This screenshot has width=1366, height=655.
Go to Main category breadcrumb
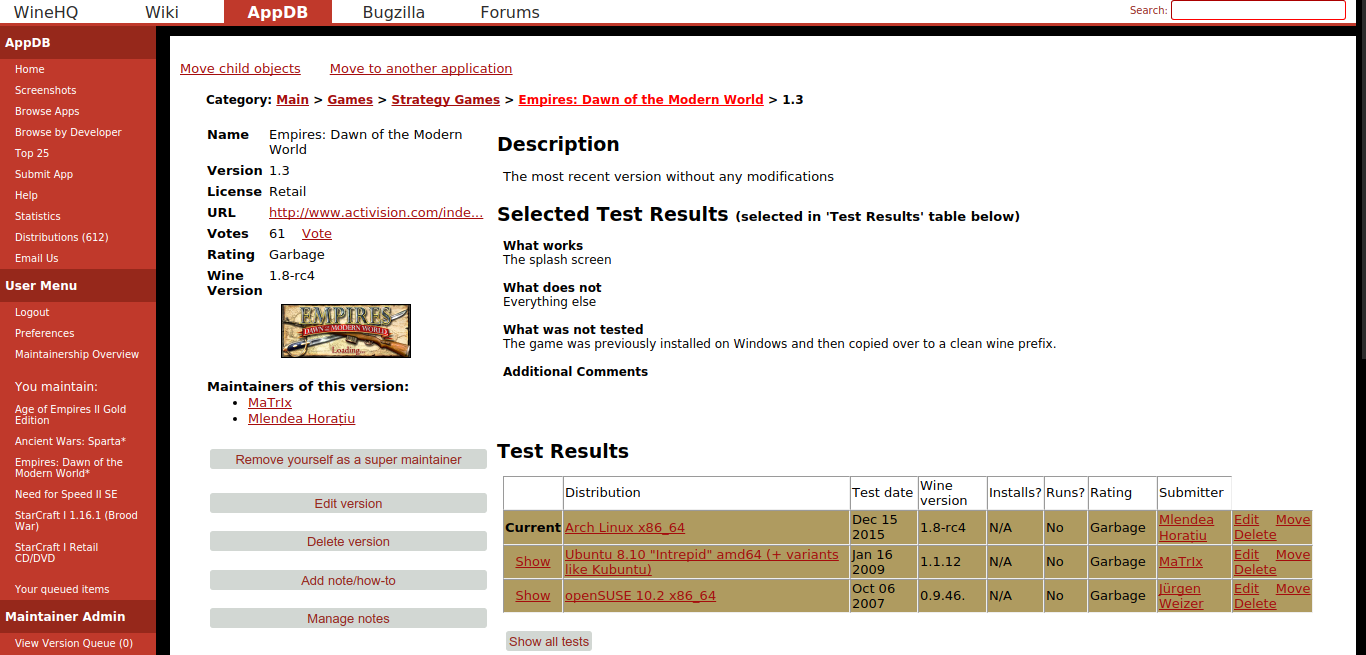click(x=293, y=99)
